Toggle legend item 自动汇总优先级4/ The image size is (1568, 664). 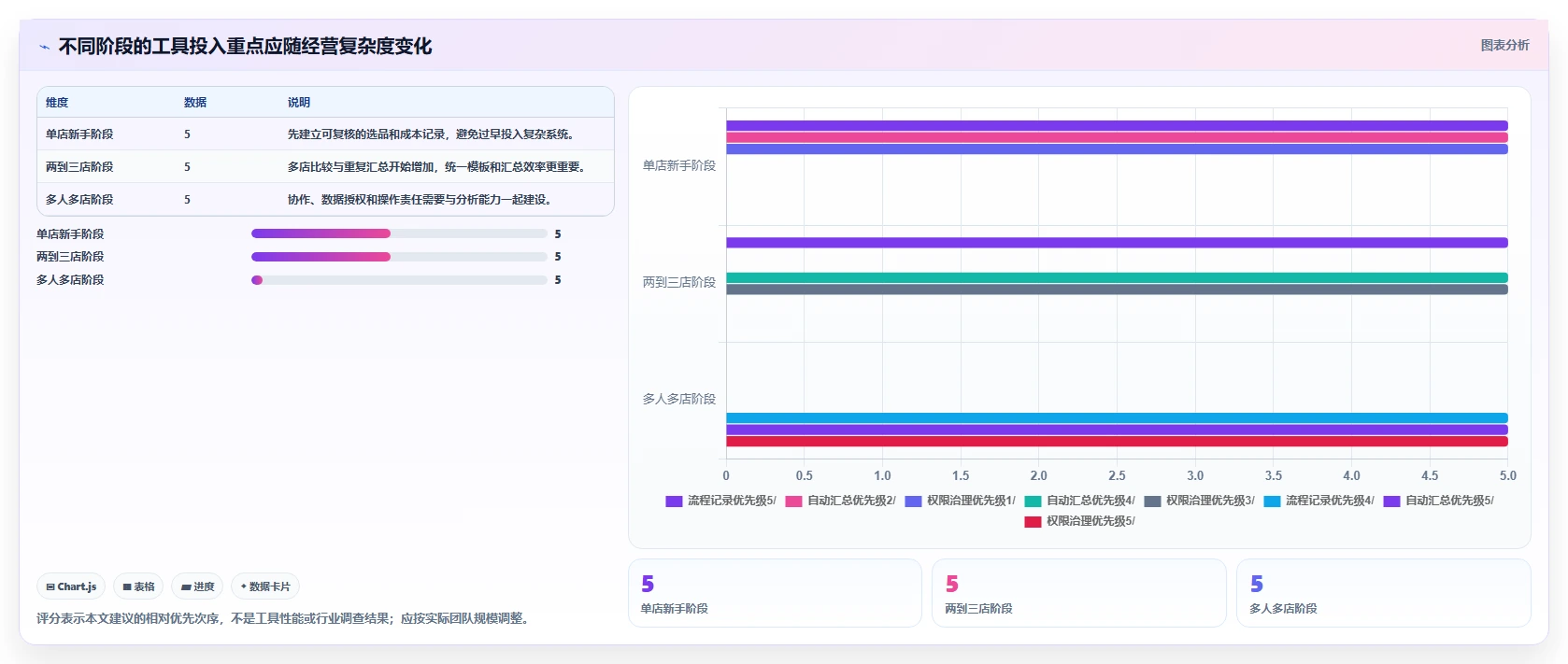pyautogui.click(x=1079, y=501)
